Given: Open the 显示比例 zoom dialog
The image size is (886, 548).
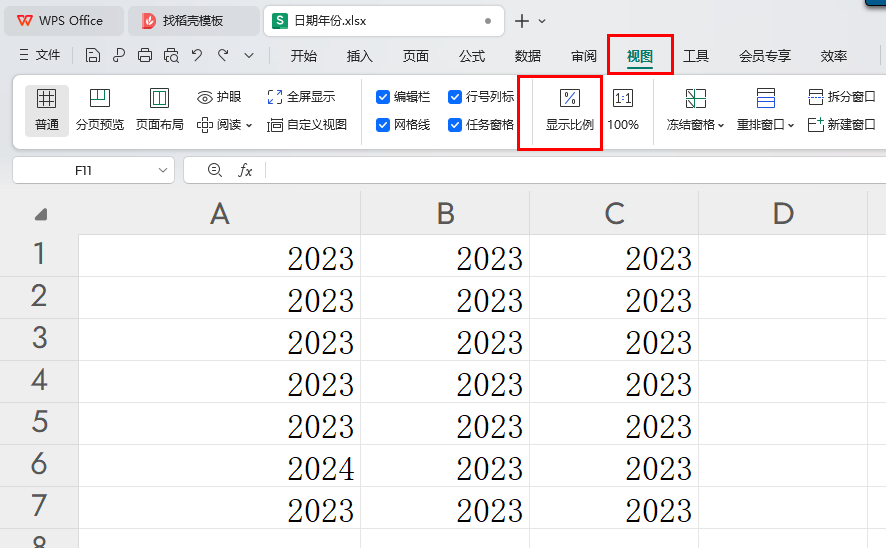Looking at the screenshot, I should point(570,110).
